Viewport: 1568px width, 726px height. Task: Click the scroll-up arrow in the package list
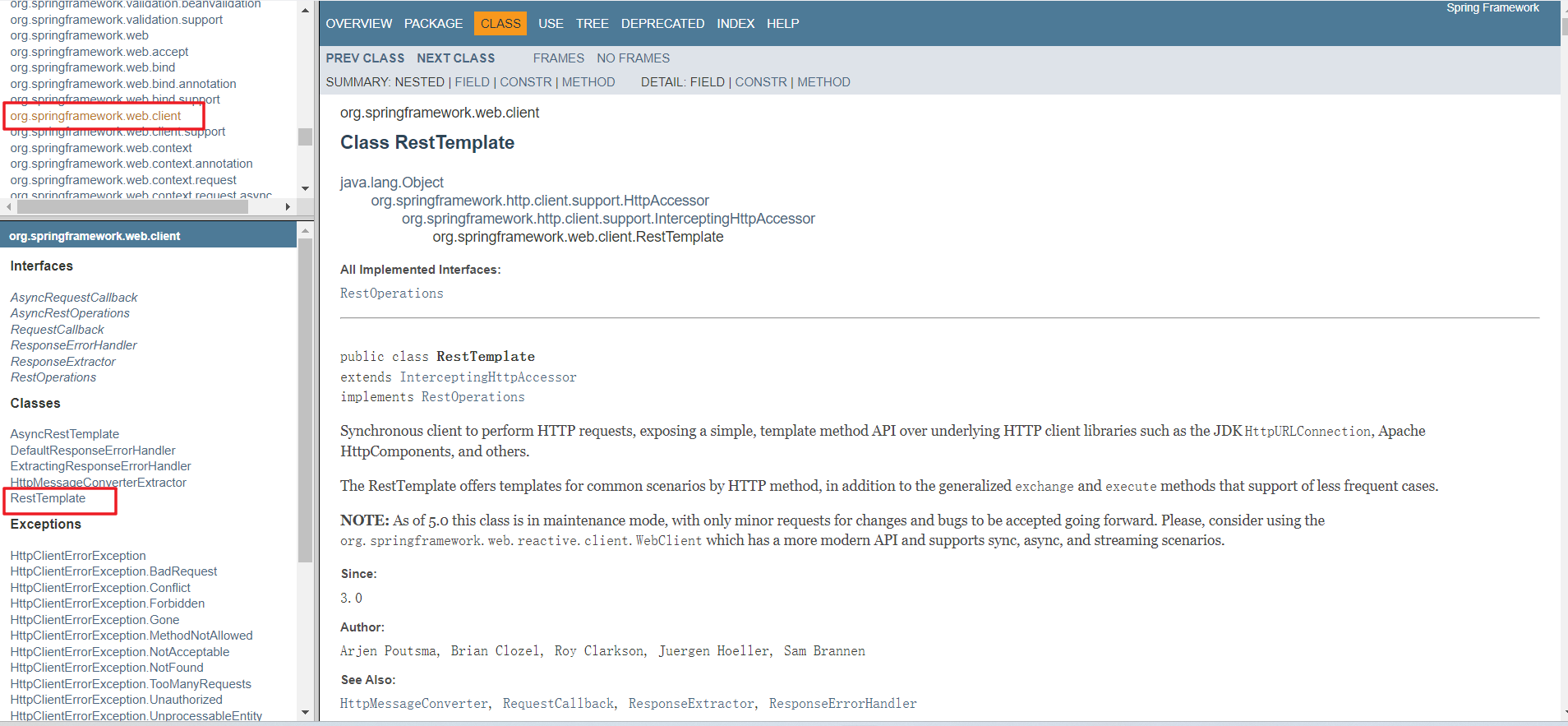pyautogui.click(x=305, y=11)
